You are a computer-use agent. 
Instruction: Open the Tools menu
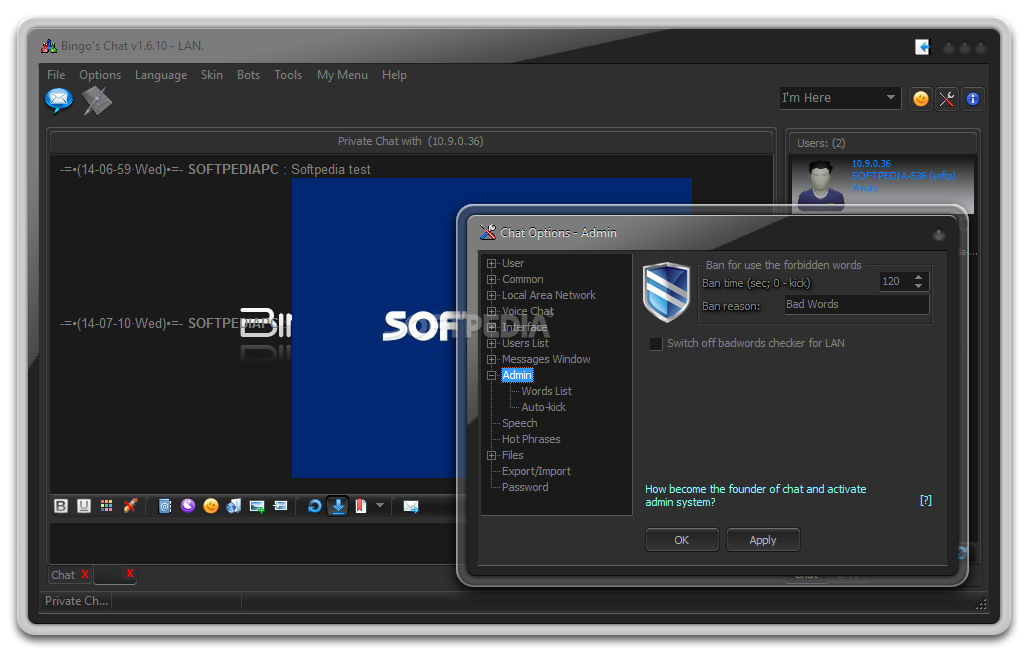click(288, 75)
